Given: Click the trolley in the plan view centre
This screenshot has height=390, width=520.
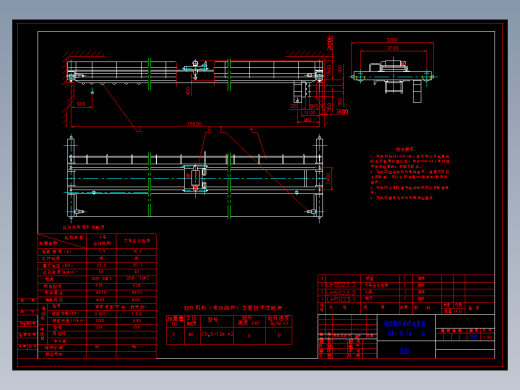Looking at the screenshot, I should [196, 178].
